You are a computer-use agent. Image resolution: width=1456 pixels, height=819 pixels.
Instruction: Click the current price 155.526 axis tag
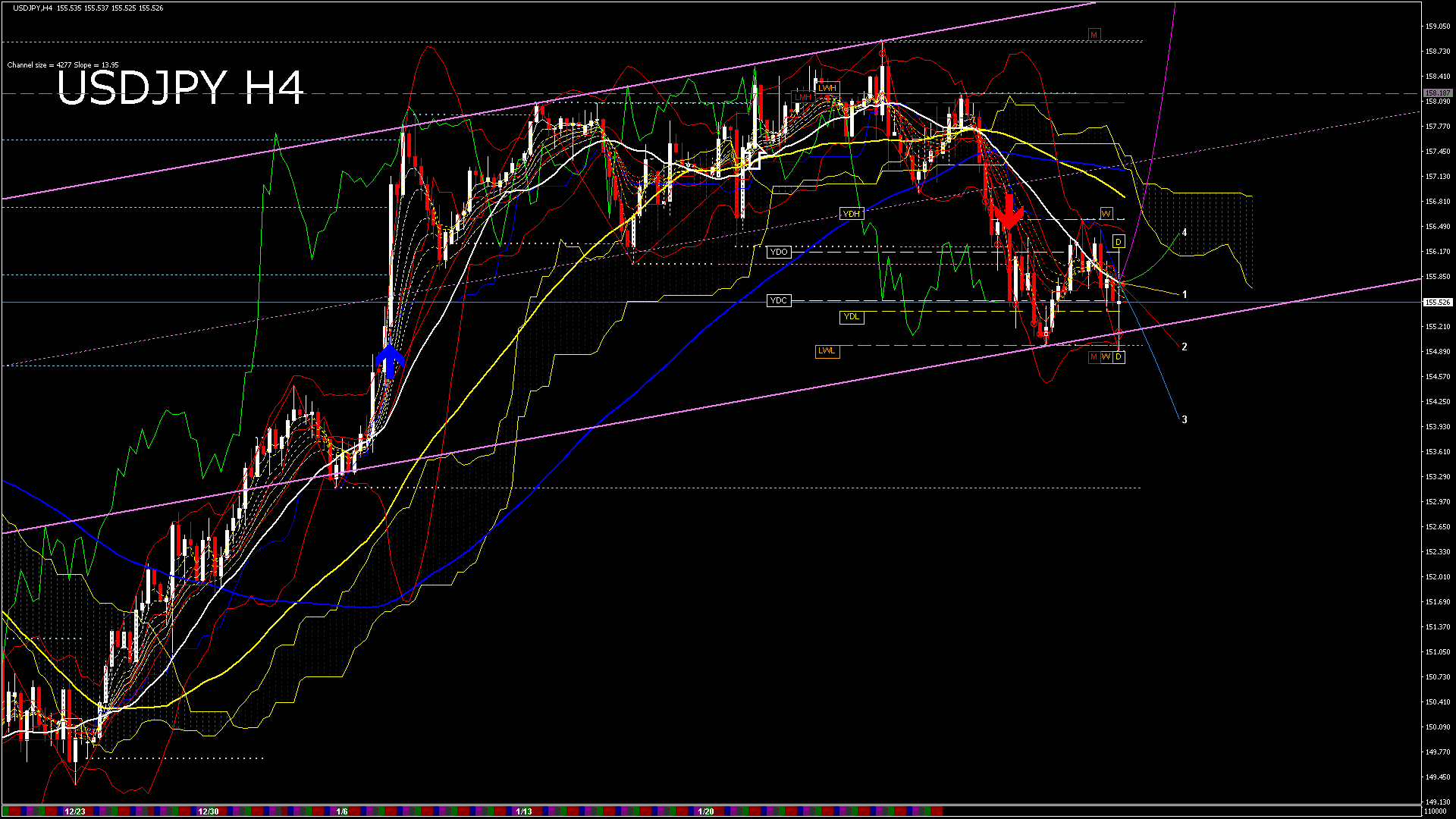pyautogui.click(x=1438, y=303)
